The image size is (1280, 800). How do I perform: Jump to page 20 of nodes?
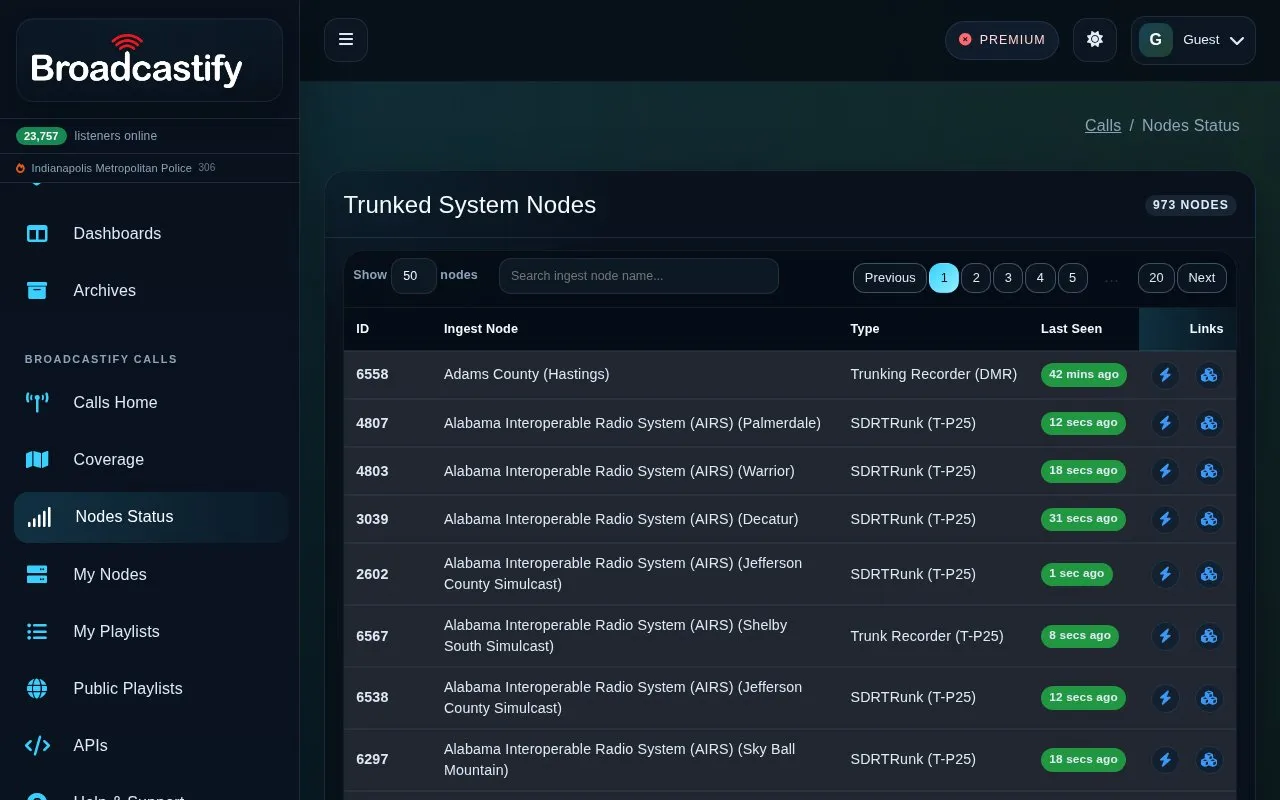tap(1156, 278)
